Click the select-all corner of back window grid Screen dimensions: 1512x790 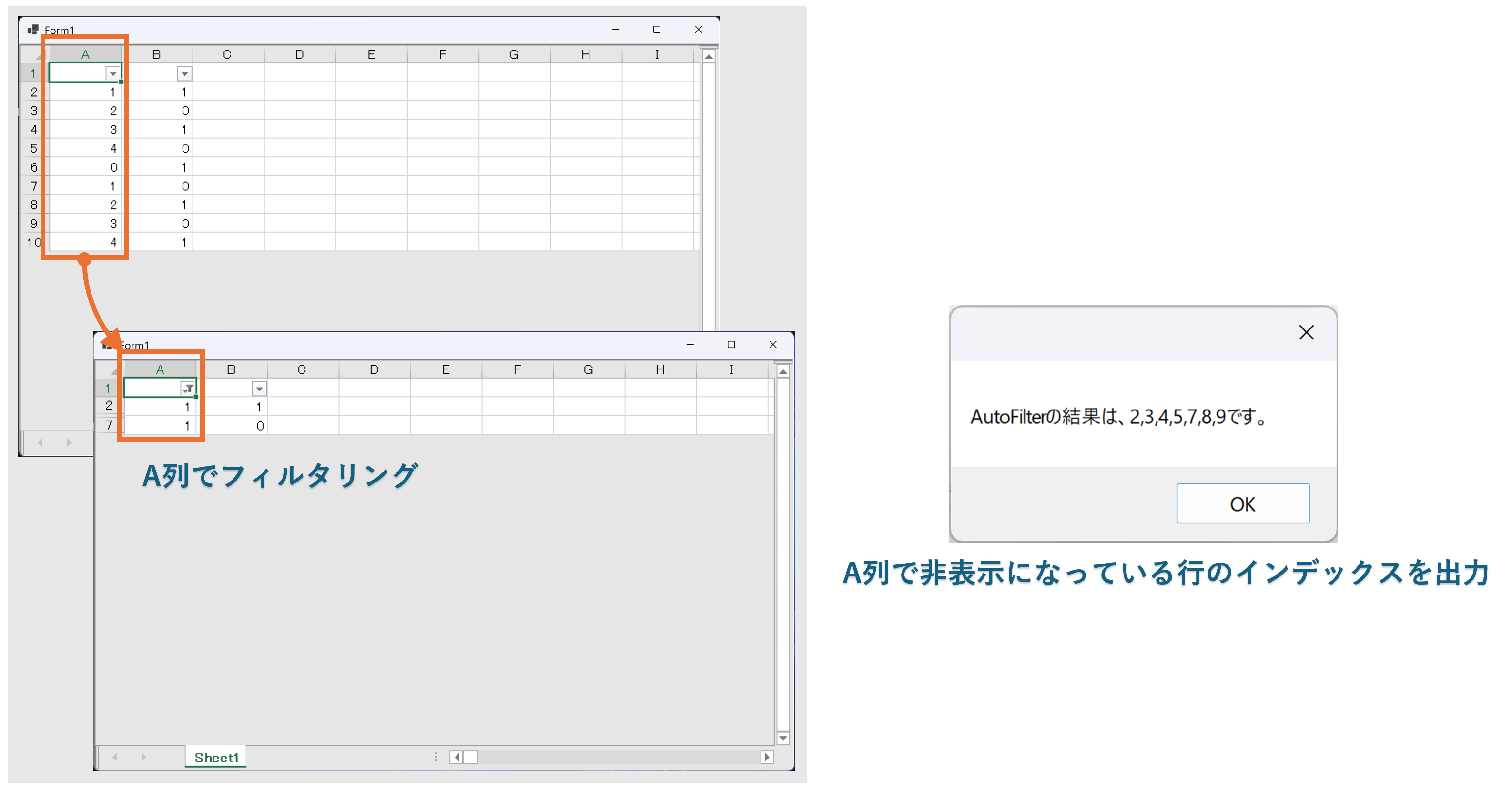point(35,55)
